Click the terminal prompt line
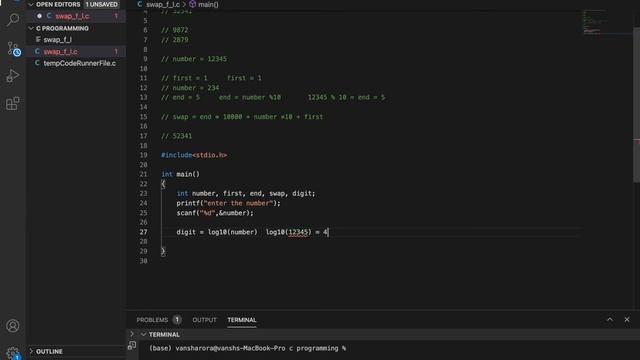 (247, 348)
